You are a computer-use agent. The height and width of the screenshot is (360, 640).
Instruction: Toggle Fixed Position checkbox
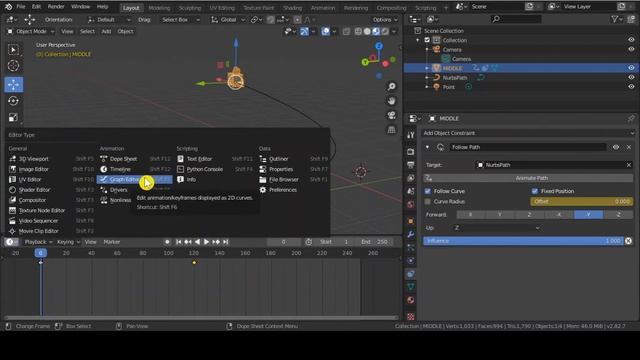(x=535, y=191)
